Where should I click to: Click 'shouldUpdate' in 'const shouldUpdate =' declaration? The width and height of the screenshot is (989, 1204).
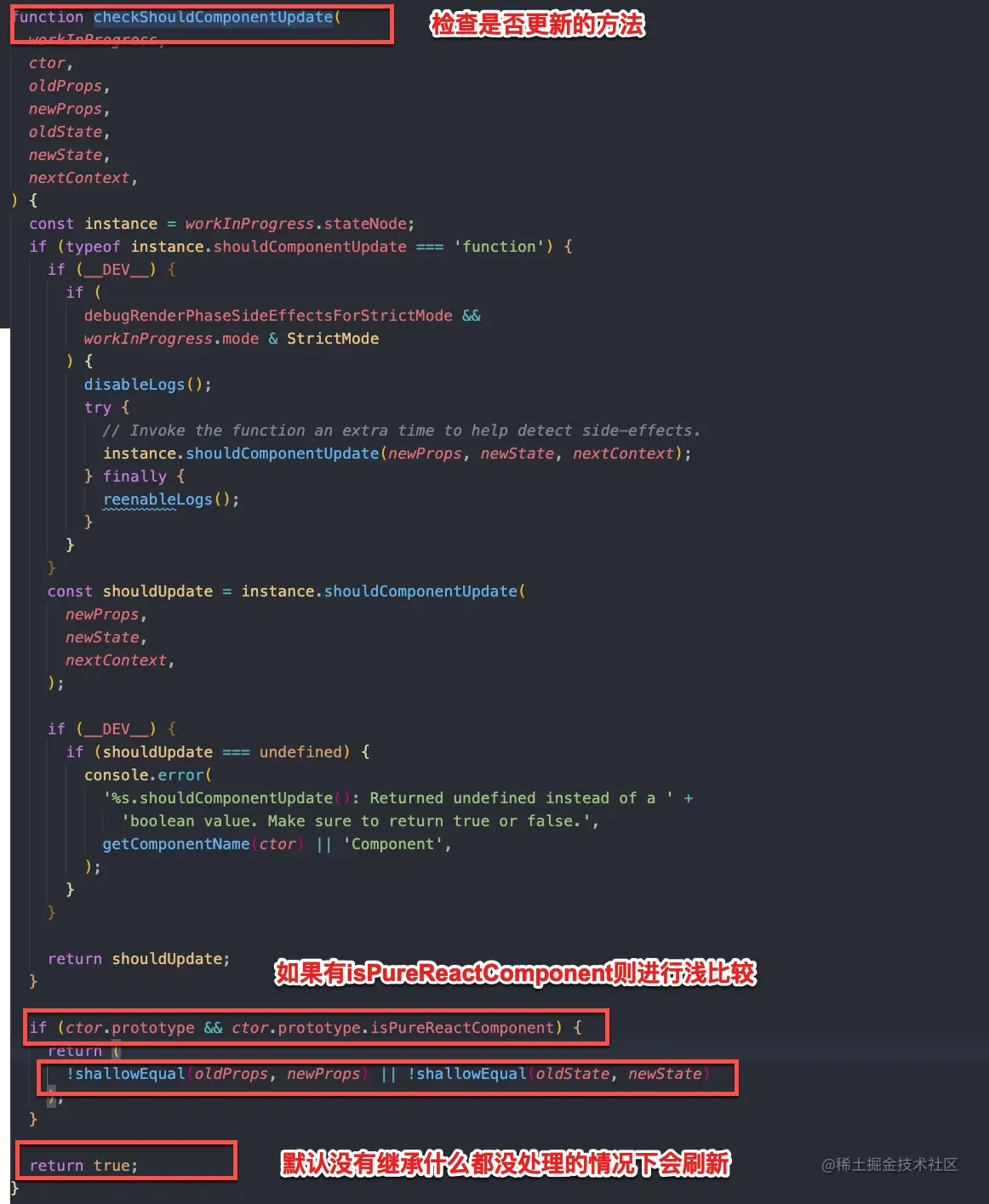pyautogui.click(x=157, y=591)
